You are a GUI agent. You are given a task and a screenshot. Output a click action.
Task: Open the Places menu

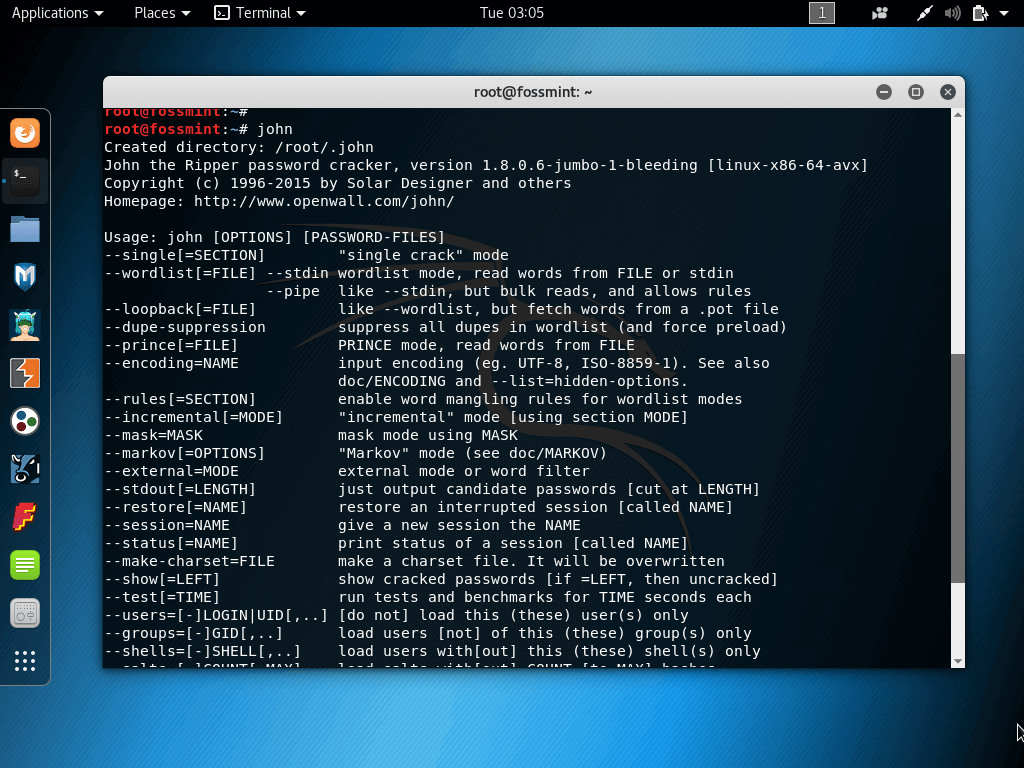point(162,13)
